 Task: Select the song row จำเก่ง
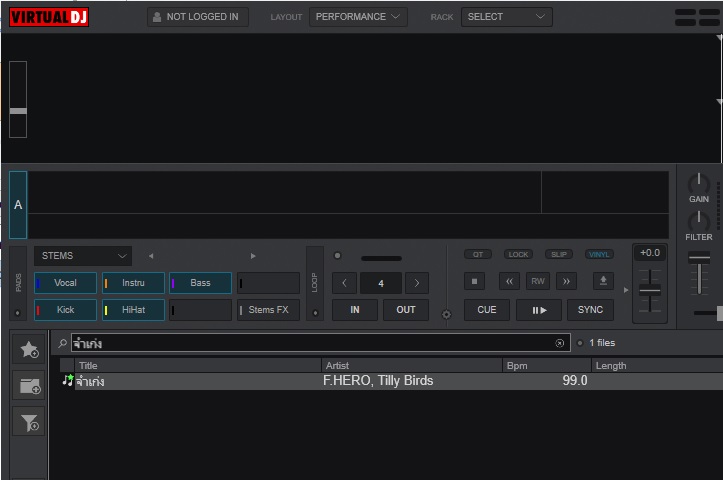[x=391, y=381]
